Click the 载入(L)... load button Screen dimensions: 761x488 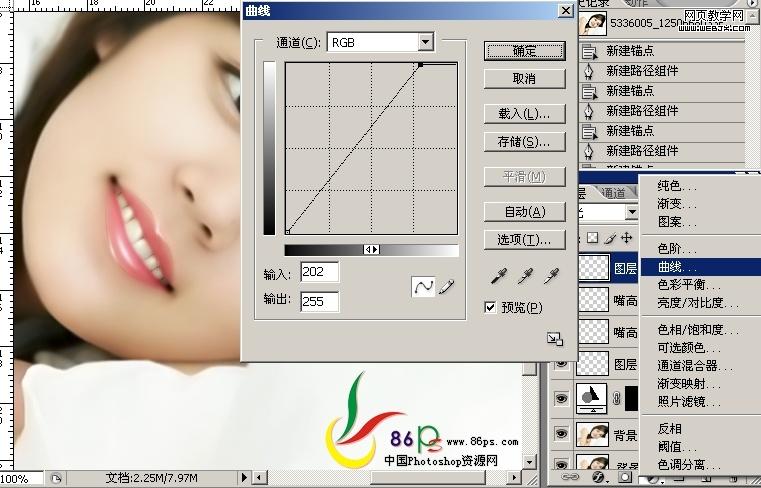point(525,114)
